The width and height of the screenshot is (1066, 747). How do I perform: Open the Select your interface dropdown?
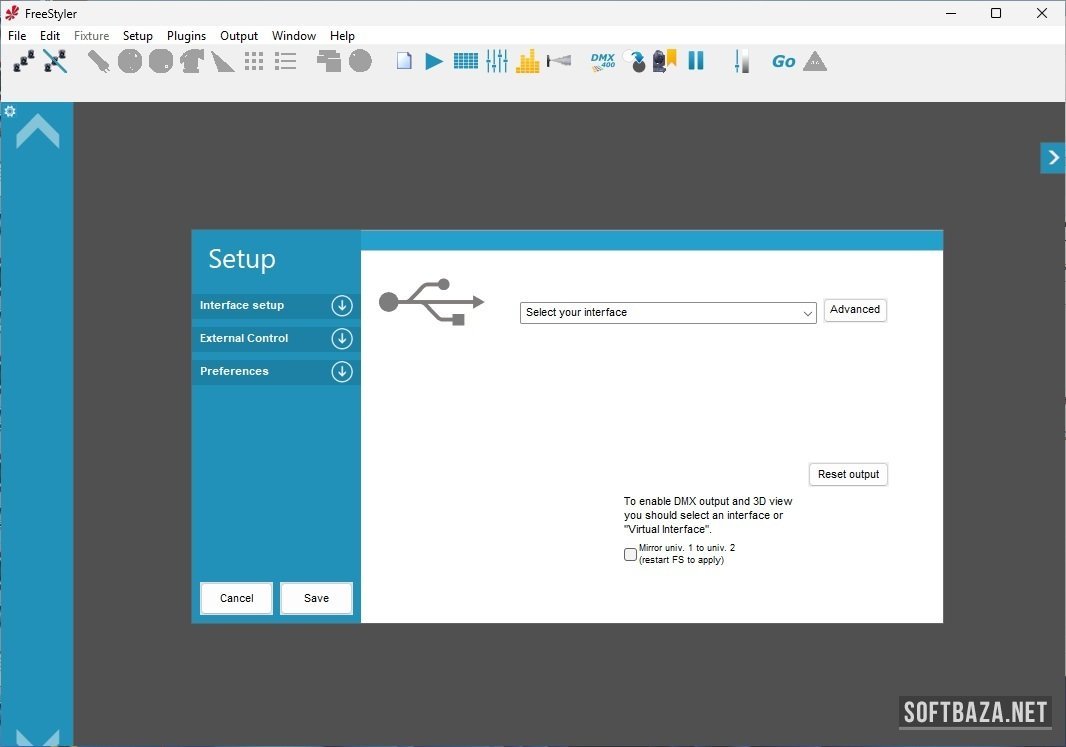click(668, 313)
